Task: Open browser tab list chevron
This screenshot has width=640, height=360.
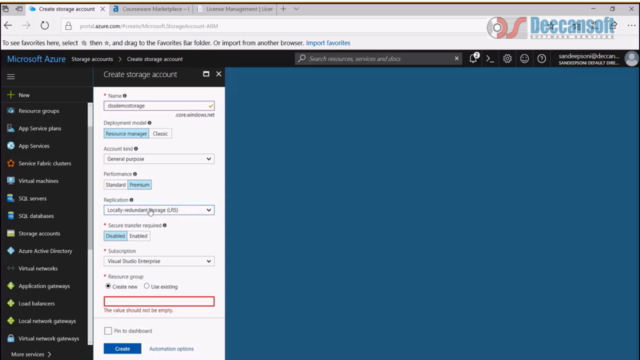Action: [x=296, y=9]
